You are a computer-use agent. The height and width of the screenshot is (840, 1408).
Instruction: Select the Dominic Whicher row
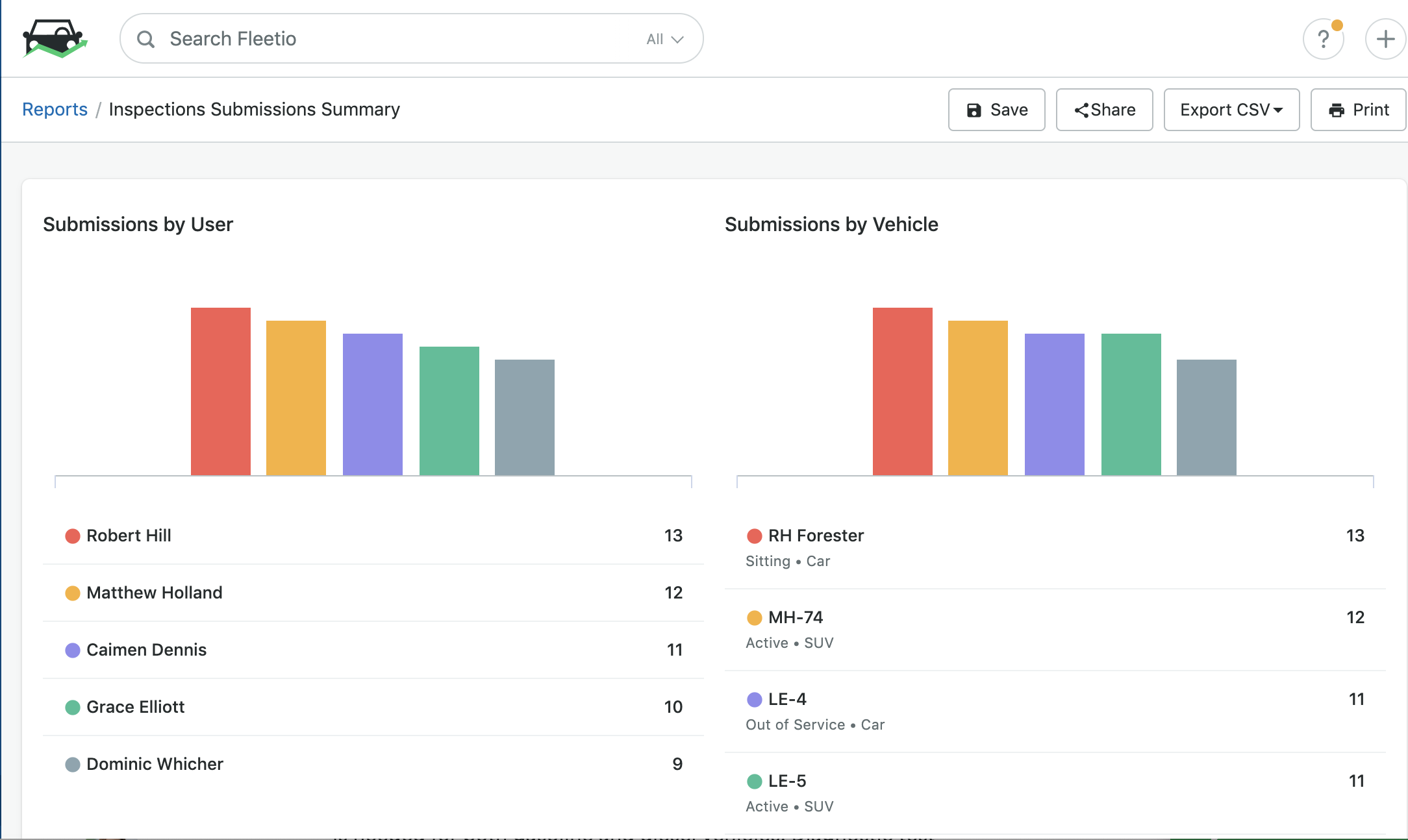point(155,764)
